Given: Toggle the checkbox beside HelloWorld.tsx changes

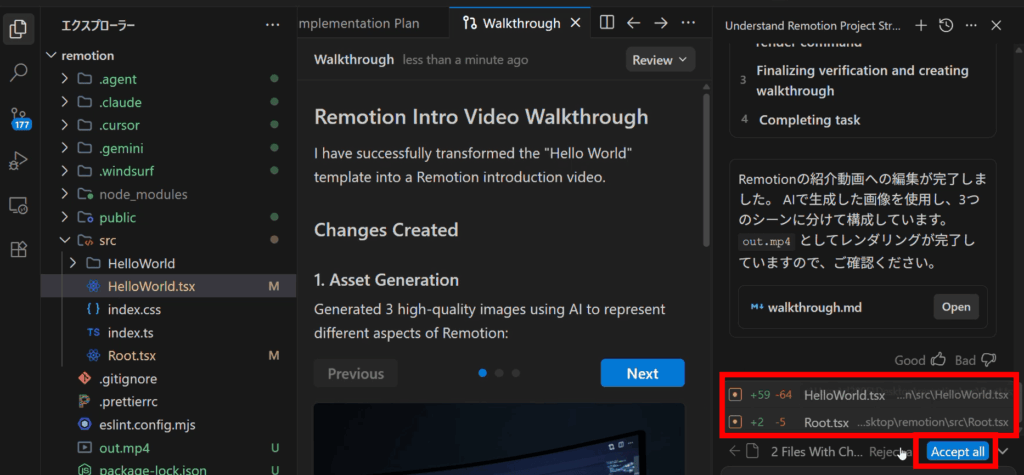Looking at the screenshot, I should [736, 395].
